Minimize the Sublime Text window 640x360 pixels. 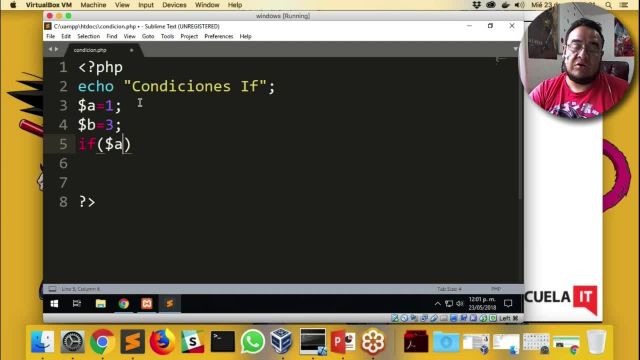tap(469, 26)
